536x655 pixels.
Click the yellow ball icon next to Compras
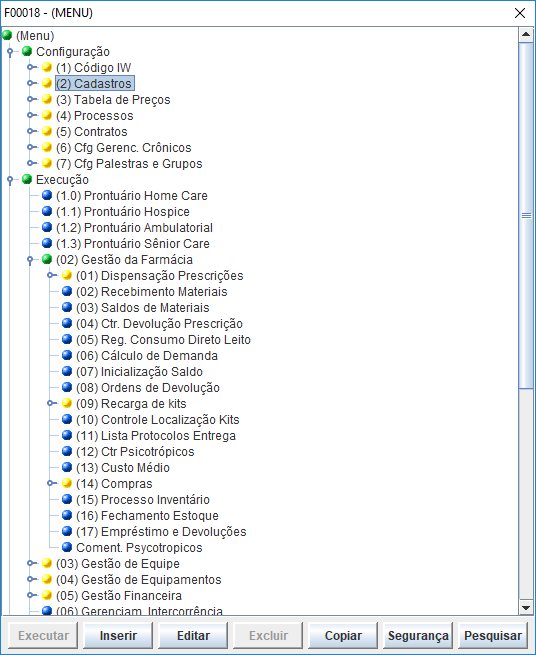click(x=67, y=483)
